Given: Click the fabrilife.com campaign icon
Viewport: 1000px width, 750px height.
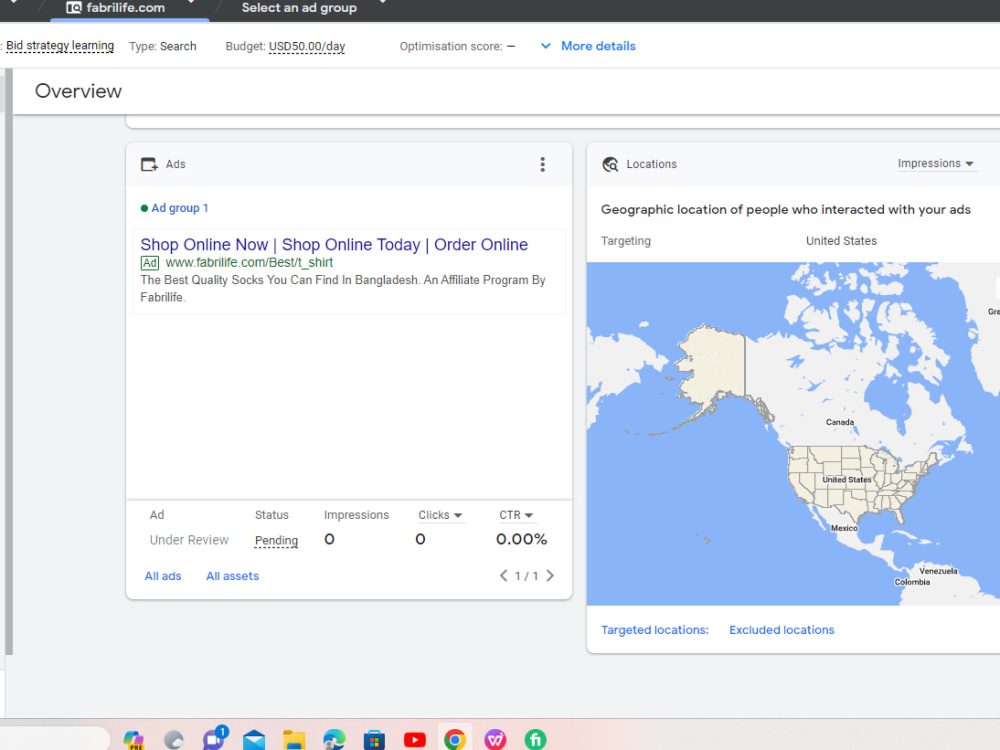Looking at the screenshot, I should (x=74, y=8).
